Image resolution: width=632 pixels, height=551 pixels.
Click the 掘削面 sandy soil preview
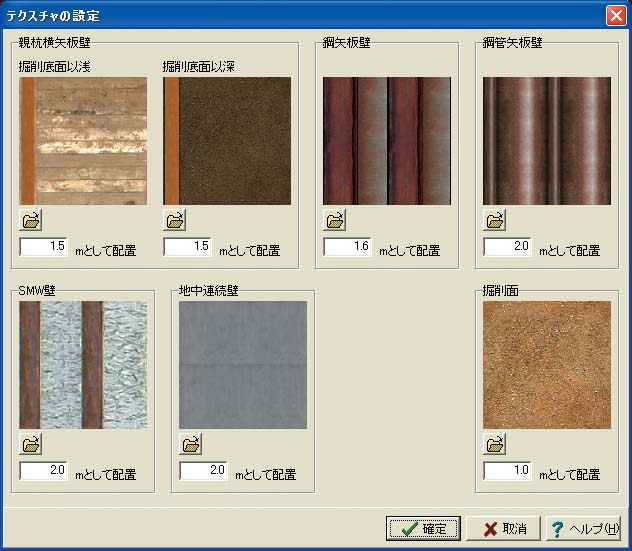tap(547, 365)
